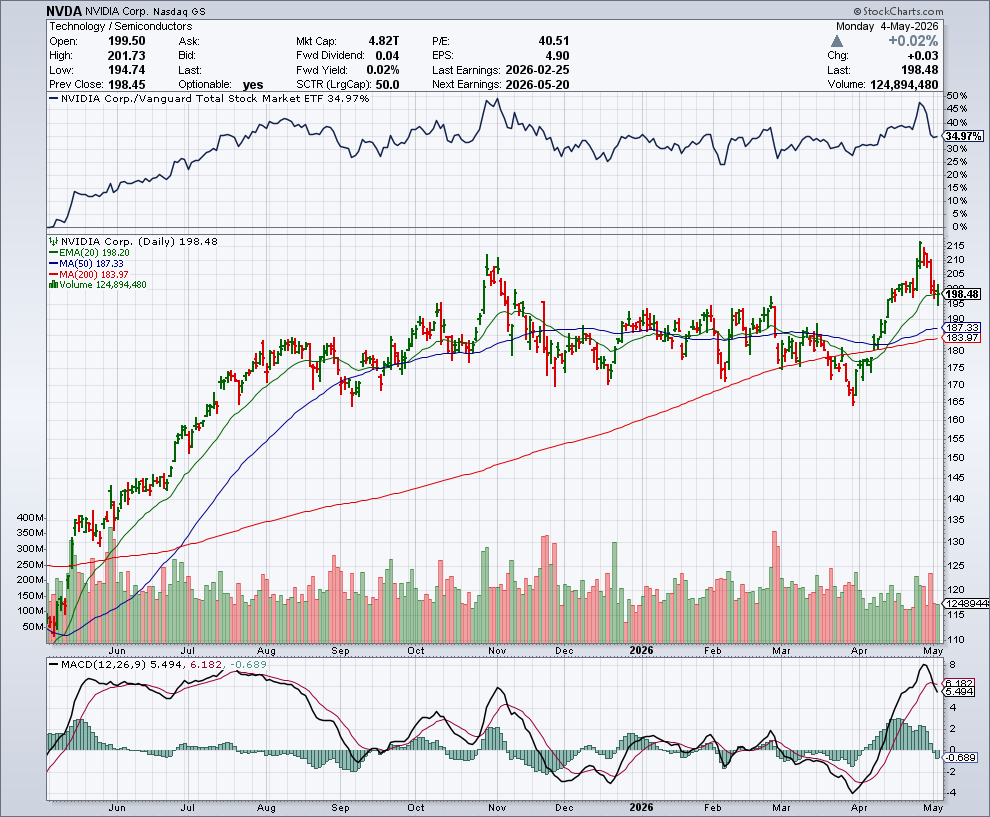Click the MA(200) 183.97 legend entry
Image resolution: width=990 pixels, height=817 pixels.
(x=89, y=274)
